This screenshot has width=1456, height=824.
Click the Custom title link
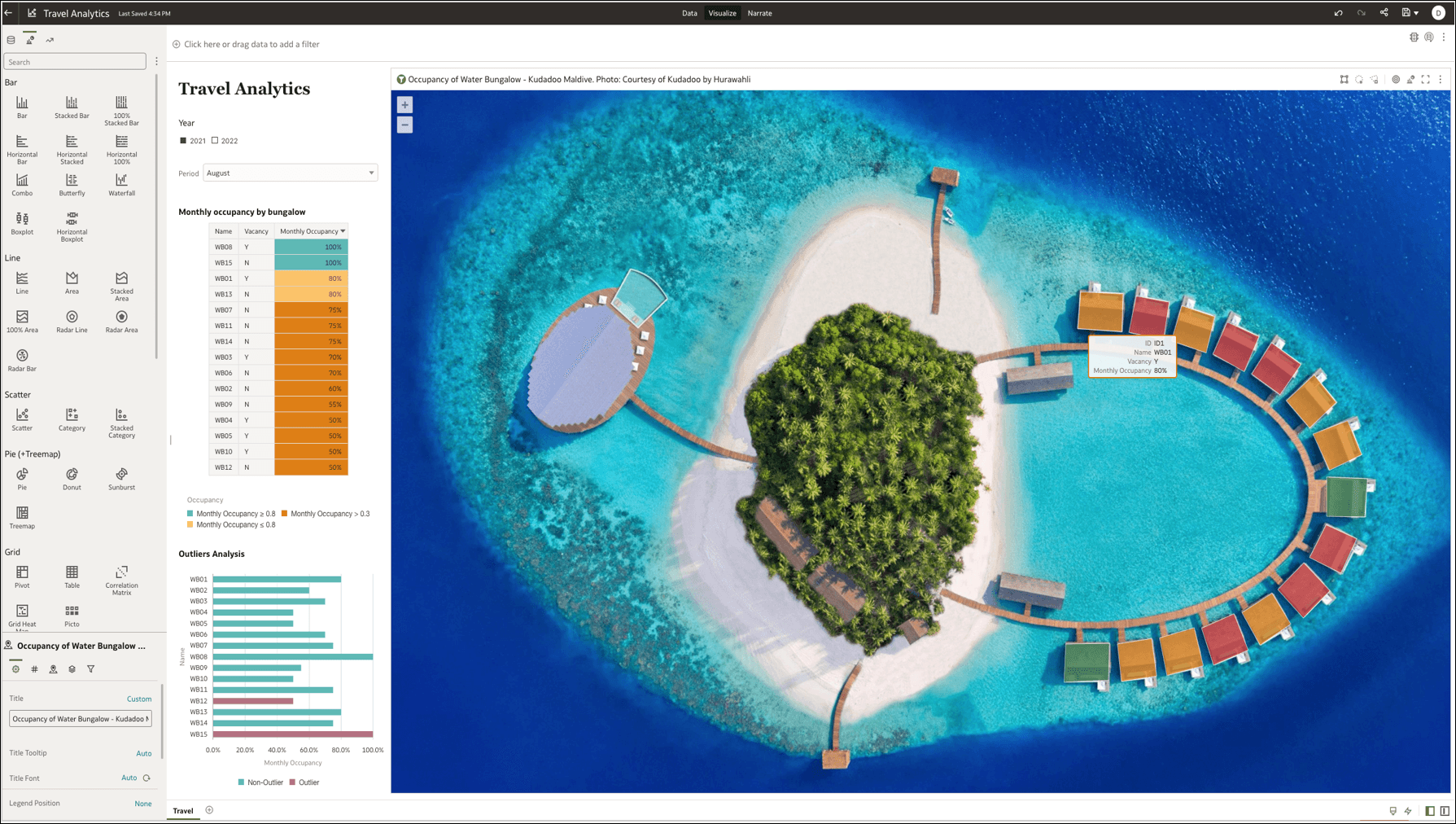point(139,698)
